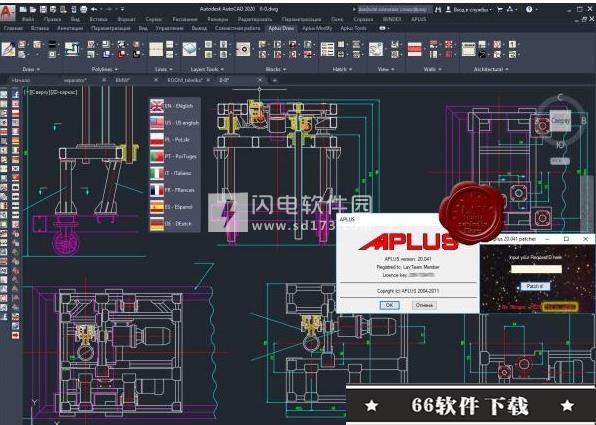The height and width of the screenshot is (425, 596).
Task: Click the large beige icon in Lines panel
Action: (x=156, y=49)
